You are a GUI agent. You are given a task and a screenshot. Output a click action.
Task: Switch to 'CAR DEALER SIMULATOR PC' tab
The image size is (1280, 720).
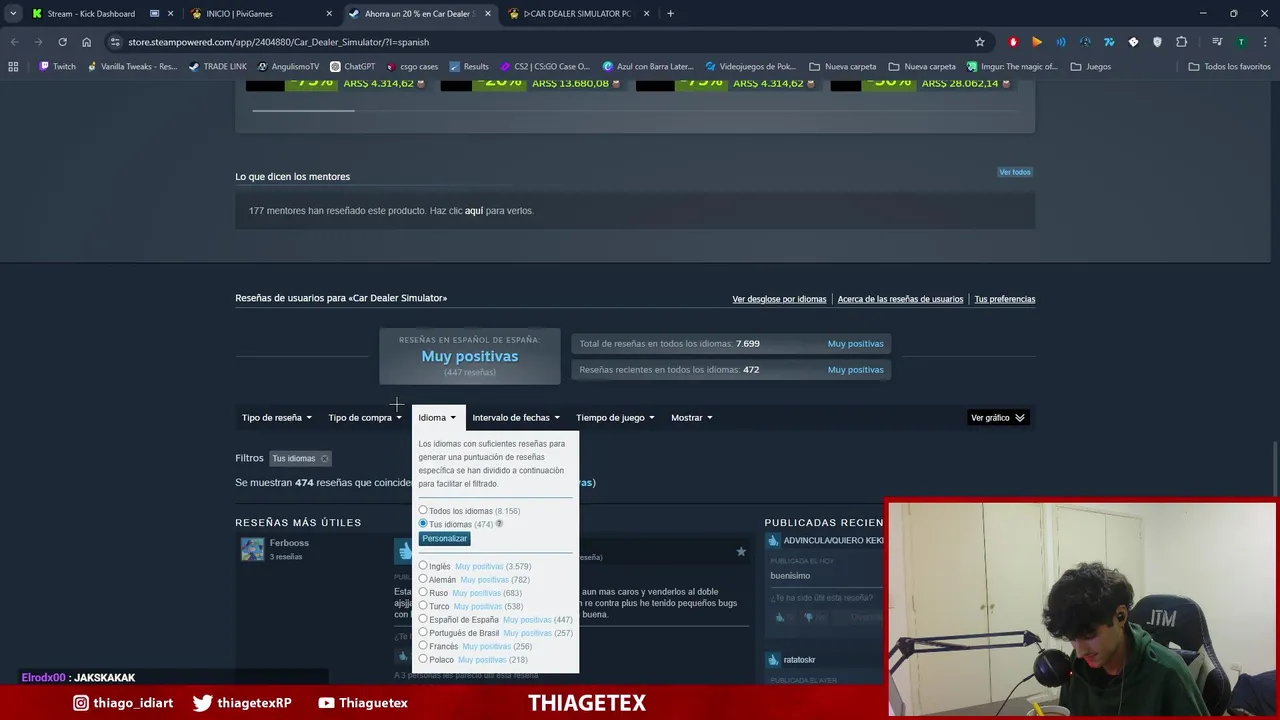pos(578,14)
